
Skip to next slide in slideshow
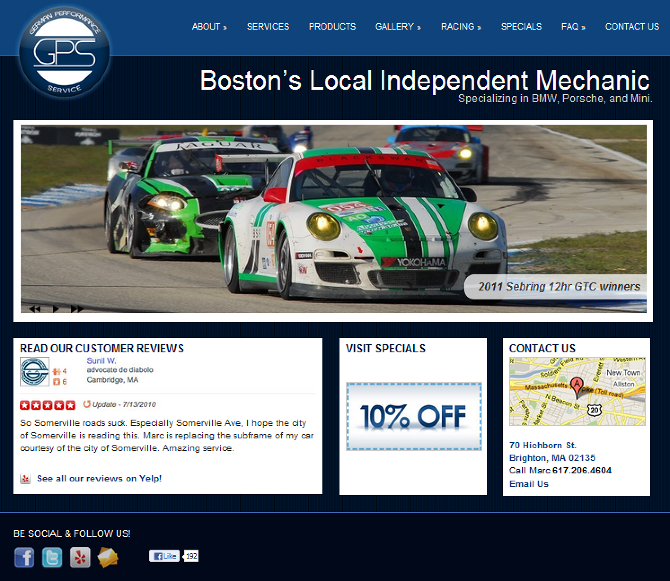point(77,309)
